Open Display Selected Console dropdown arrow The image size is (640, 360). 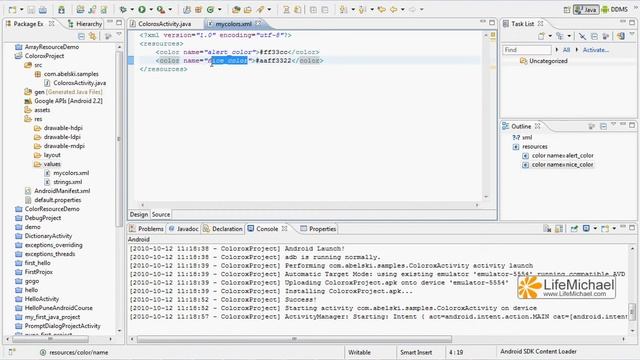[x=595, y=229]
